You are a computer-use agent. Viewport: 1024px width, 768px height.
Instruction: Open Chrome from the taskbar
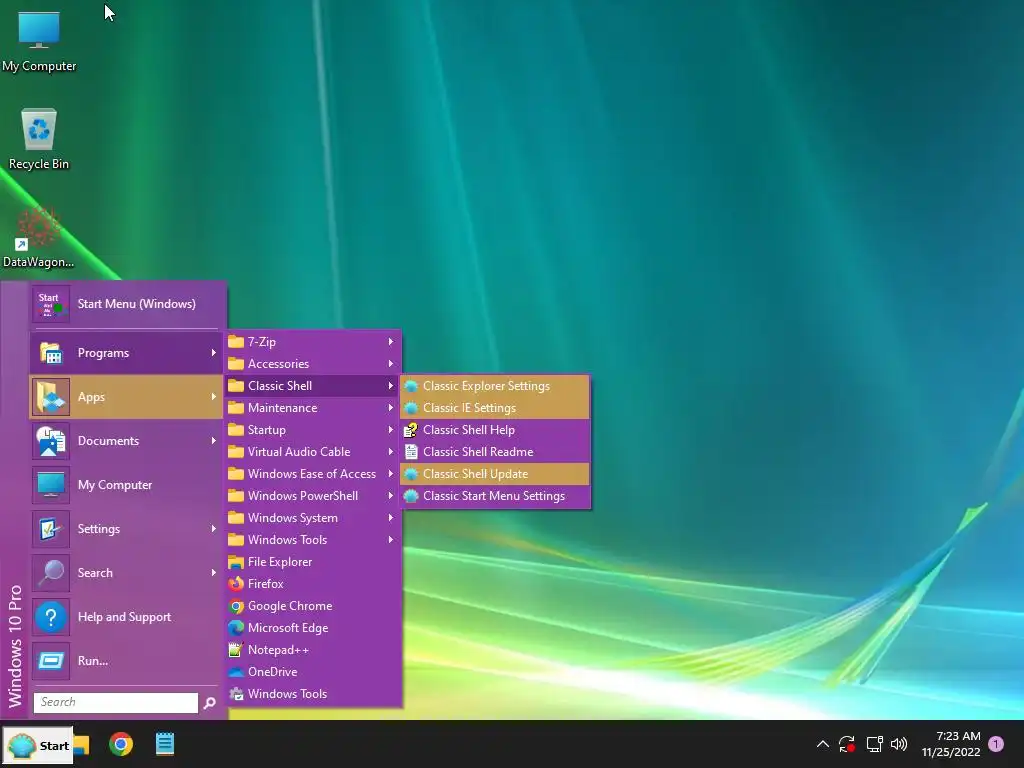(121, 744)
